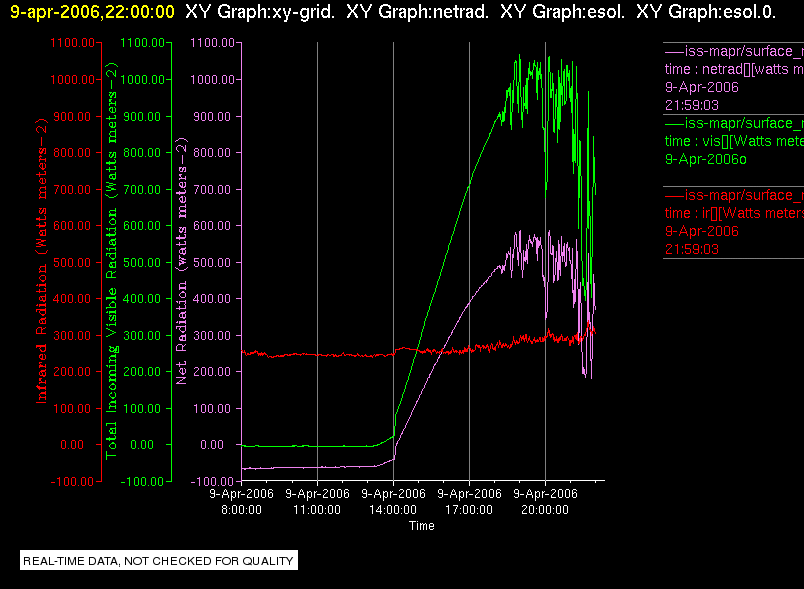
Task: Click the real-time data quality notice box
Action: point(159,560)
